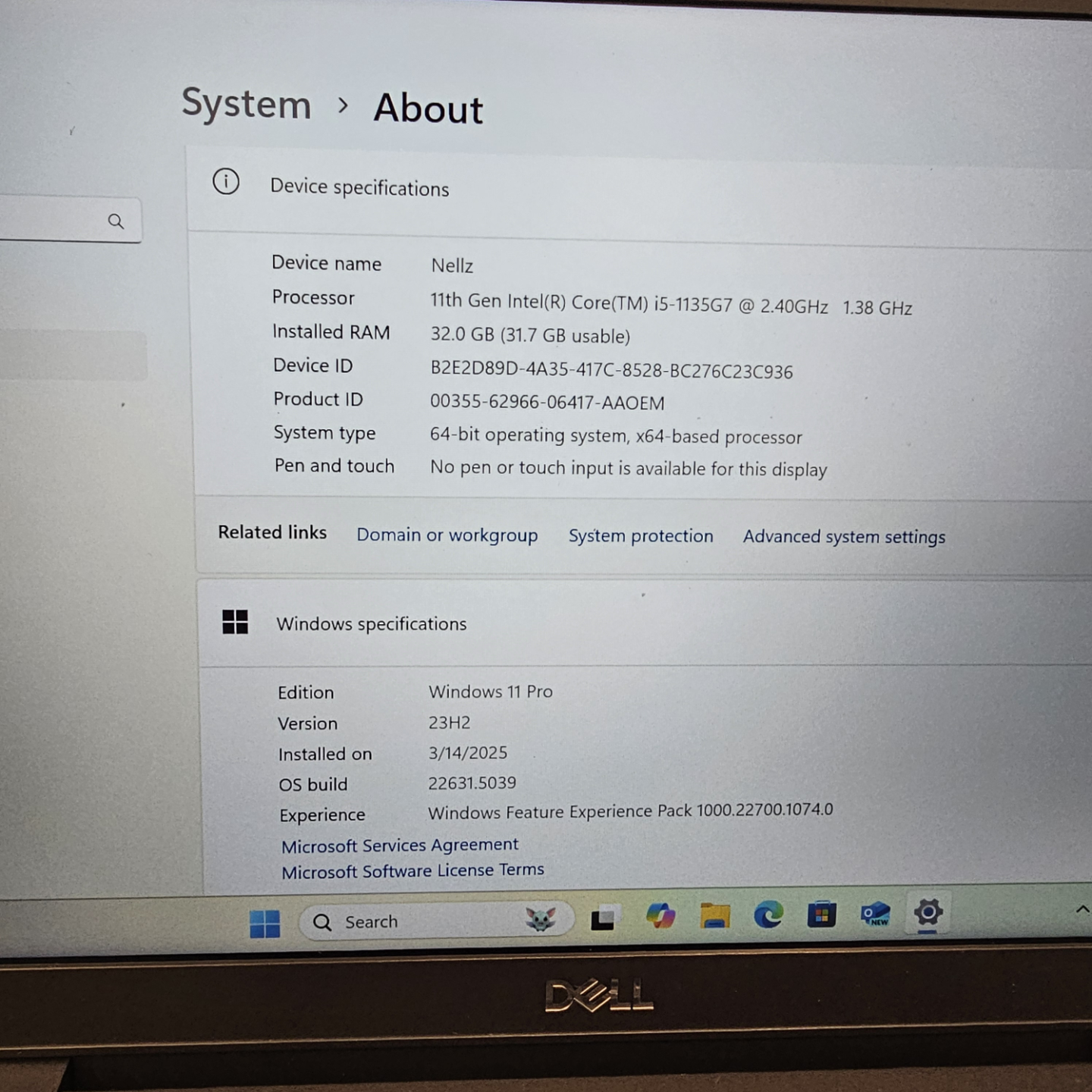
Task: Launch Copilot from the taskbar
Action: tap(661, 916)
